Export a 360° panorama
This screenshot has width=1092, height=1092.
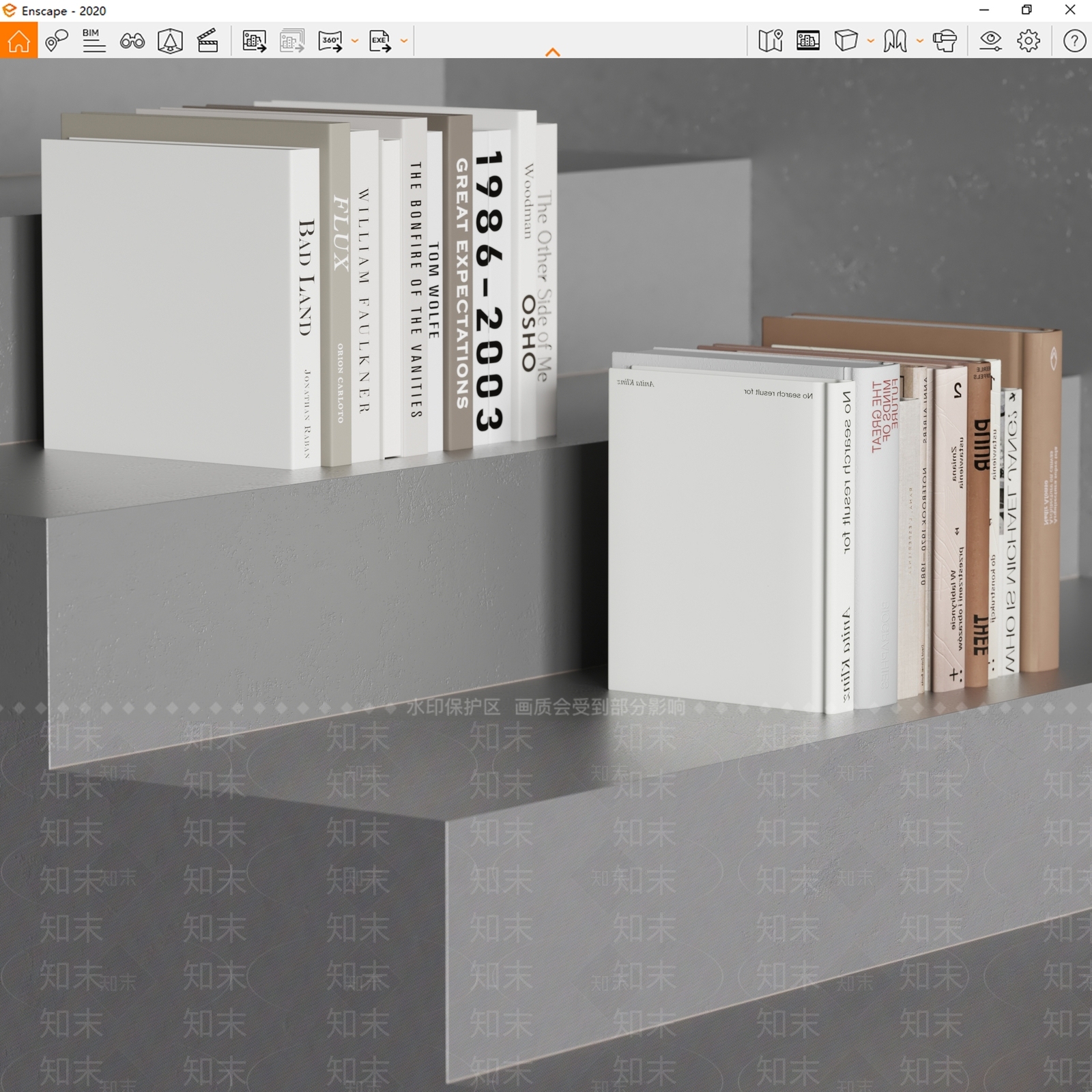(x=330, y=41)
